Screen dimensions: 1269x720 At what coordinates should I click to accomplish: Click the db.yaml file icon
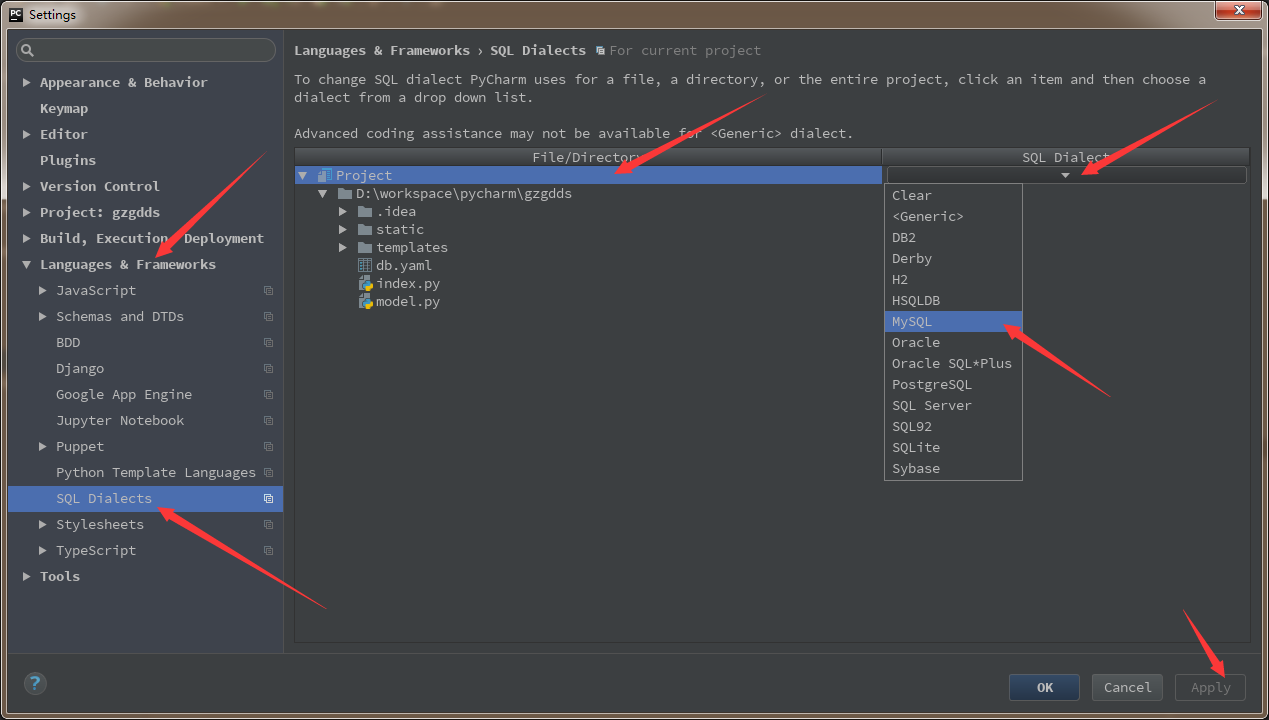point(365,266)
